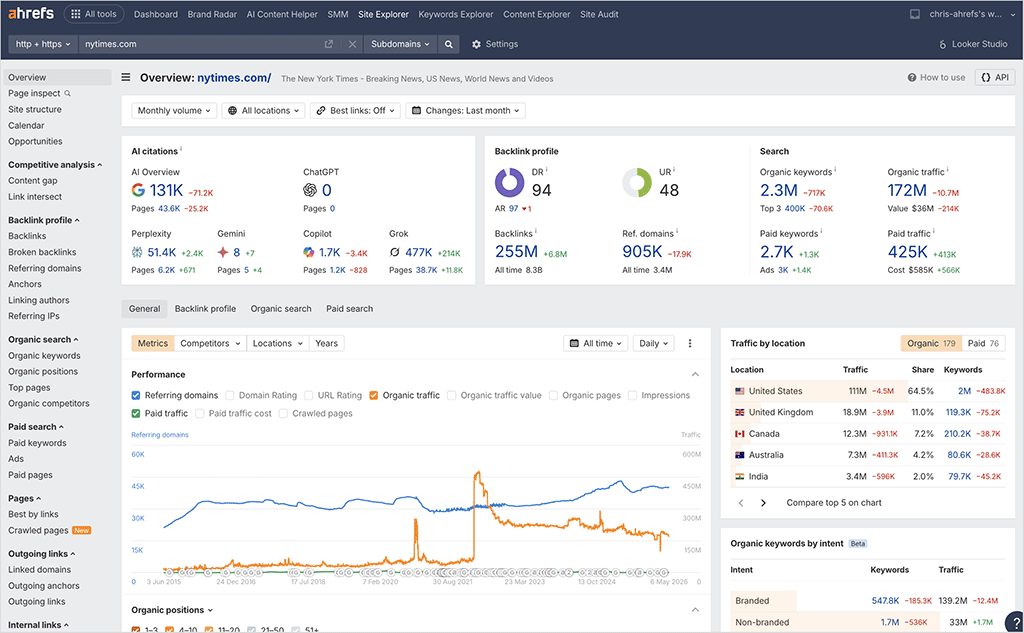Open Looker Studio connector
This screenshot has width=1024, height=633.
(973, 44)
